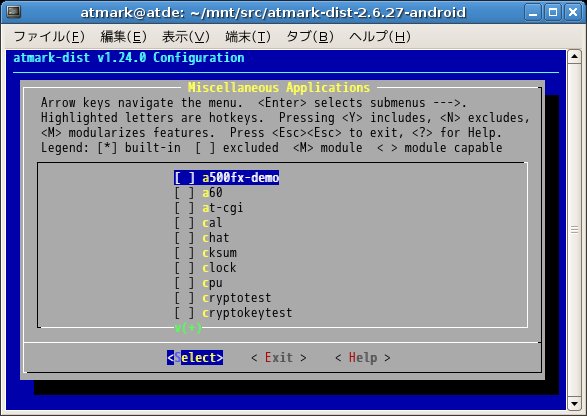Open the 編集(E) menu

[123, 37]
